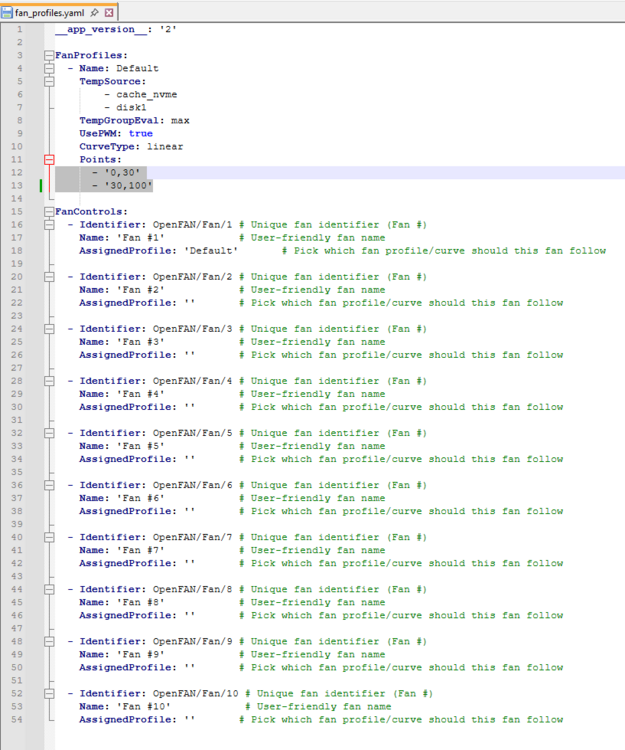
Task: Fold the OpenFAN/Fan/4 block
Action: (x=49, y=381)
